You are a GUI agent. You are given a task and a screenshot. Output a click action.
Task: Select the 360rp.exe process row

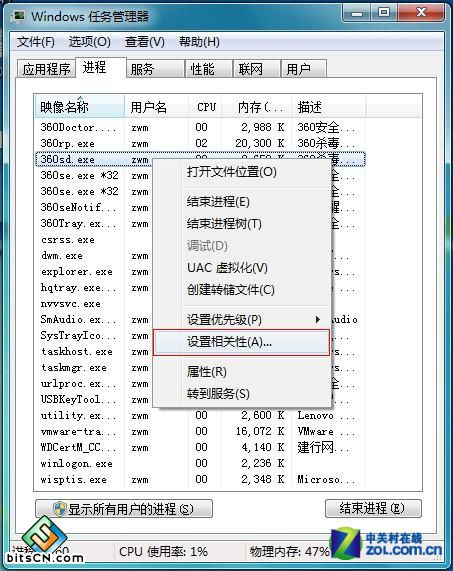pos(200,143)
